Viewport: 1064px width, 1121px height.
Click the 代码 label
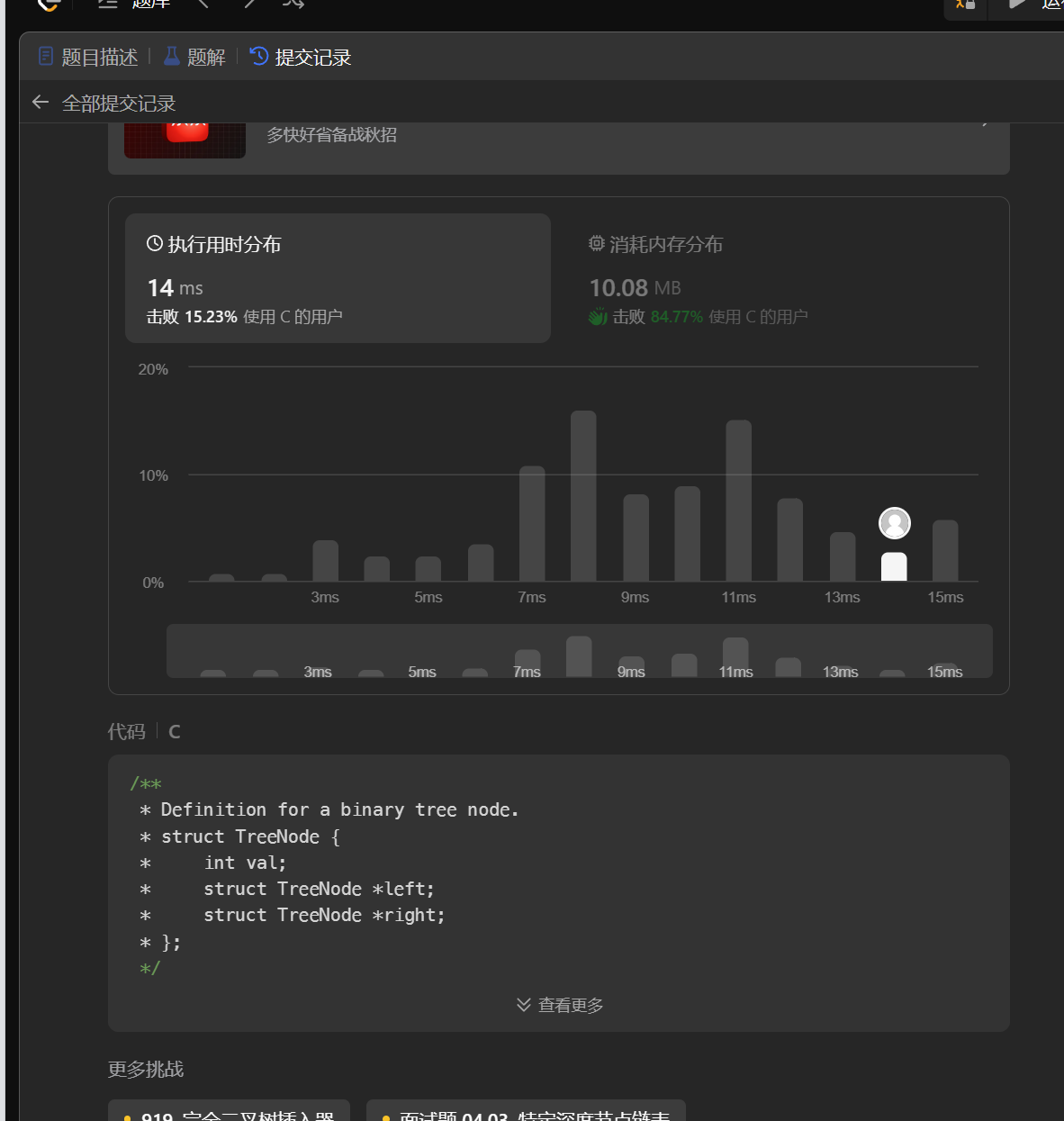126,731
